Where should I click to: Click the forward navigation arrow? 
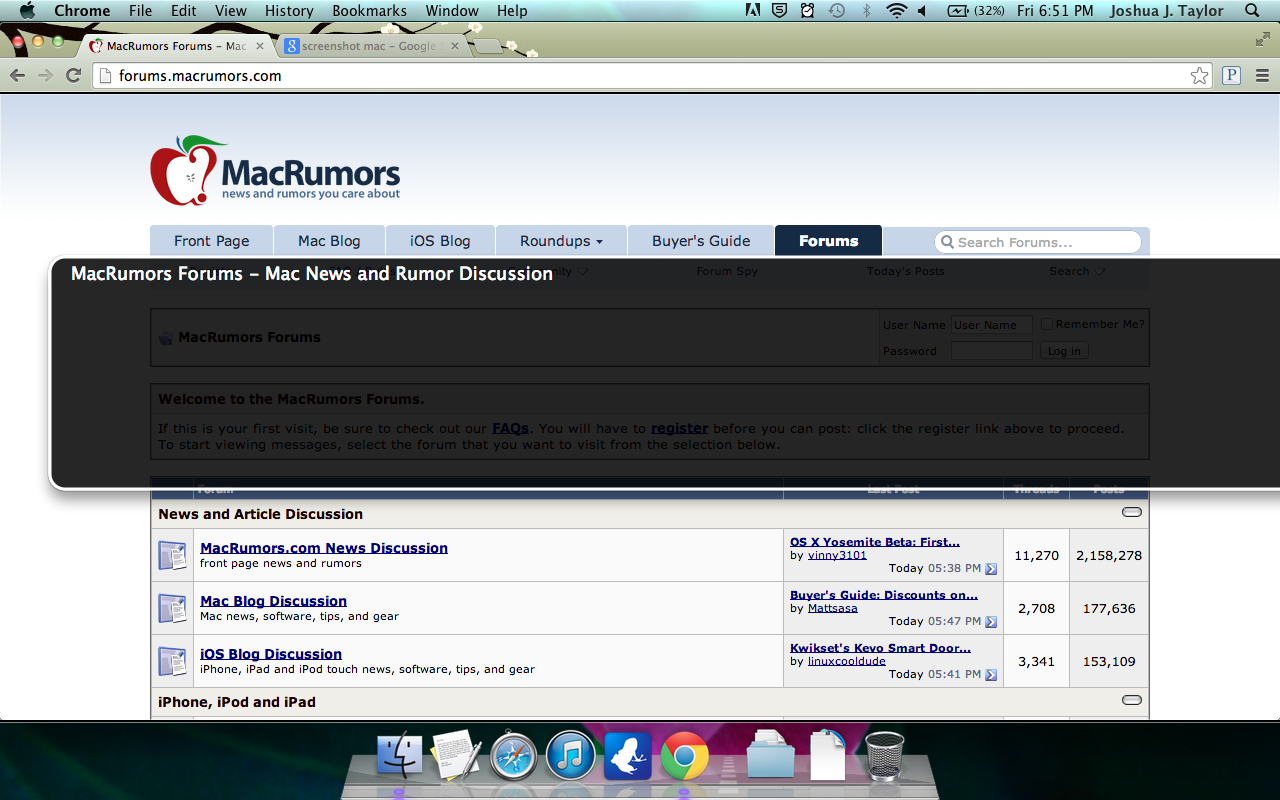pyautogui.click(x=45, y=75)
